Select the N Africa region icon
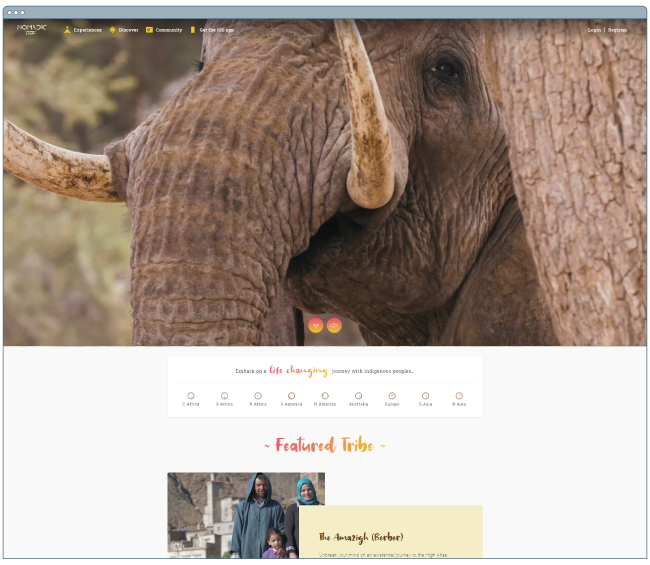 [x=258, y=396]
